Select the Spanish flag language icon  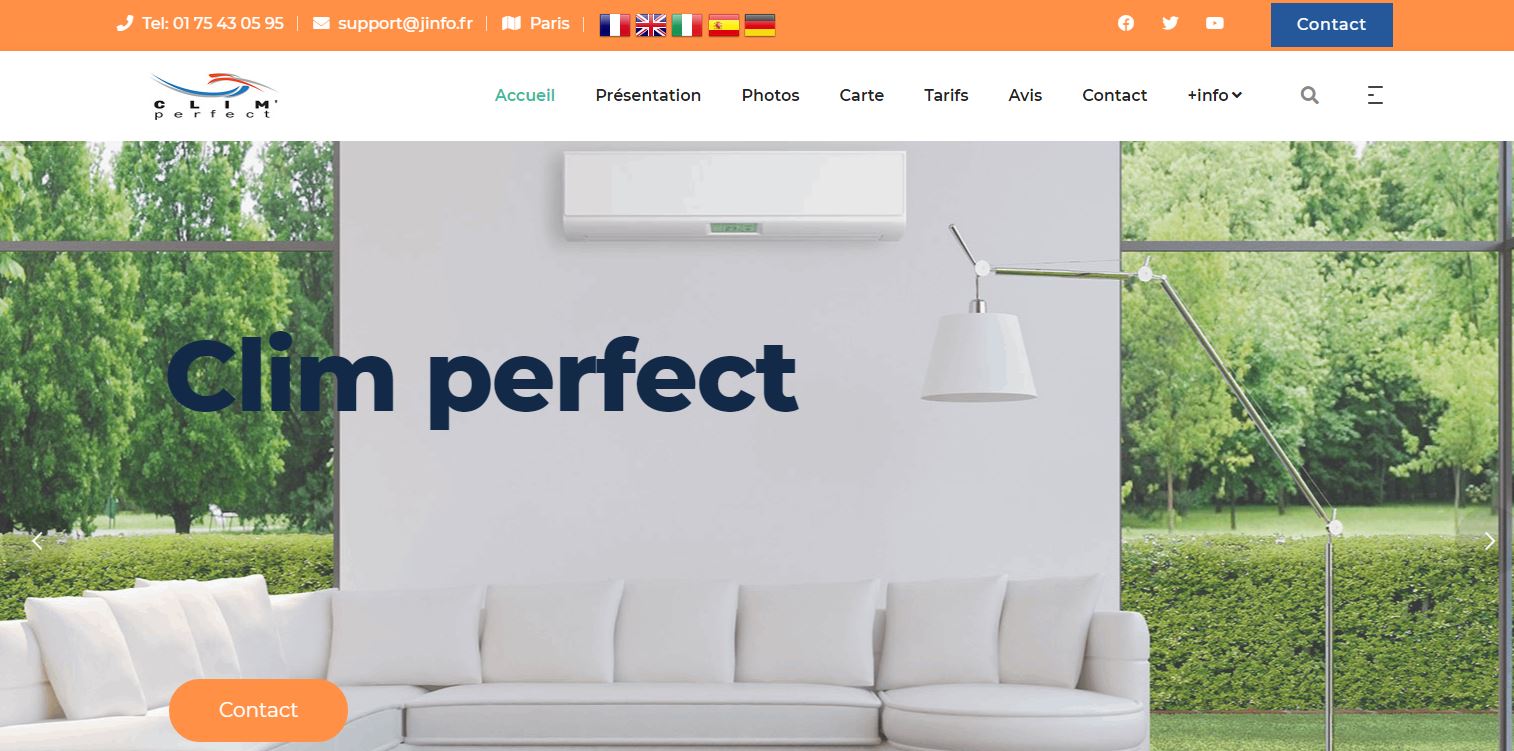(x=724, y=25)
